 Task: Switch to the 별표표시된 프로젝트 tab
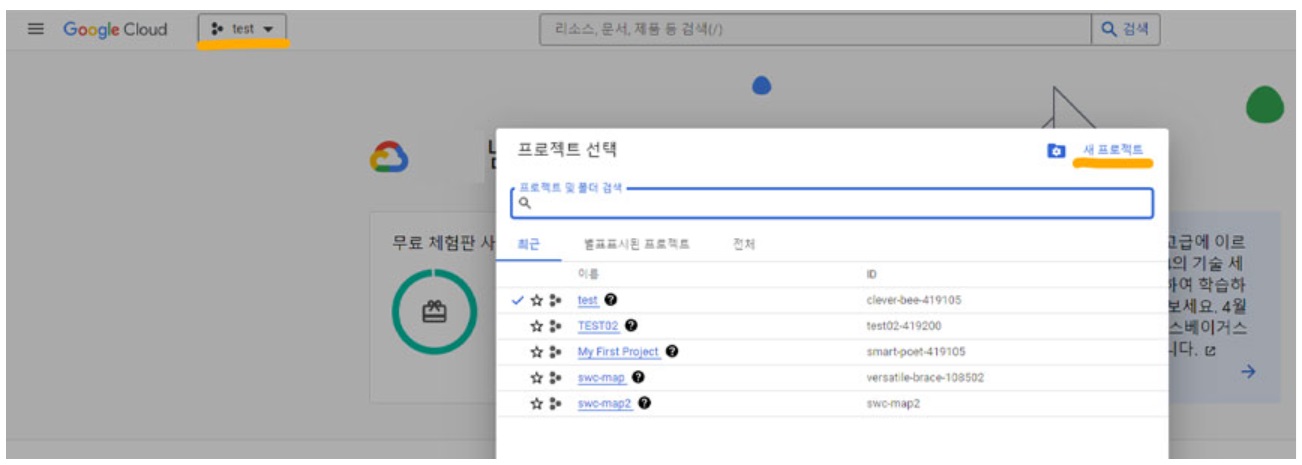637,244
